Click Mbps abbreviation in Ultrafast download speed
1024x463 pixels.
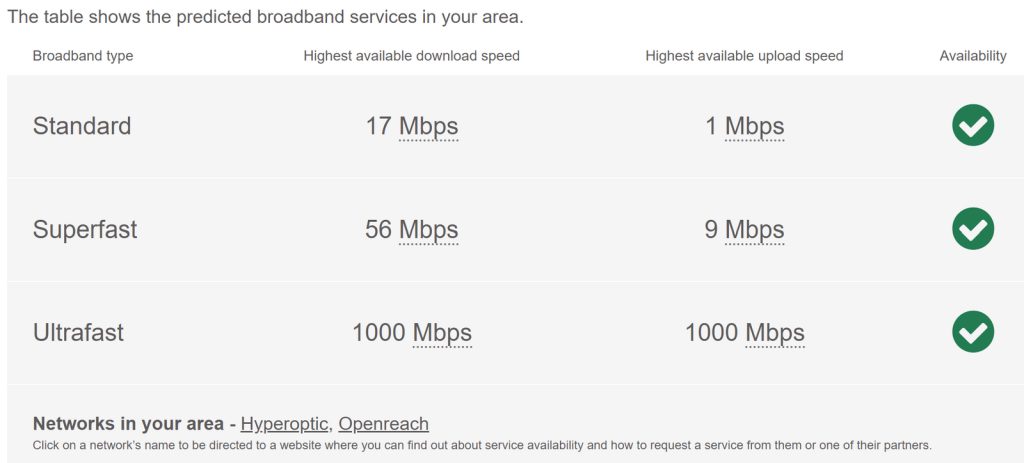[x=442, y=333]
